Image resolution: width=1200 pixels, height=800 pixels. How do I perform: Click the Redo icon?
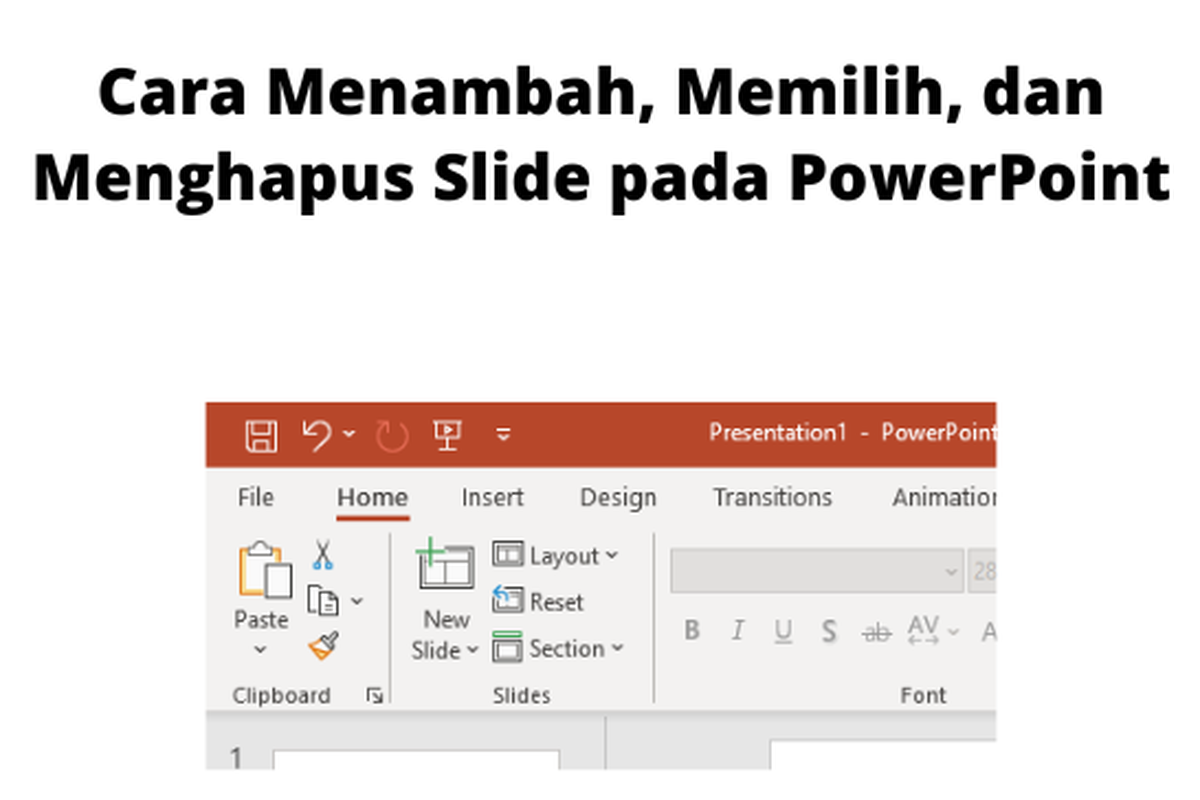click(390, 434)
